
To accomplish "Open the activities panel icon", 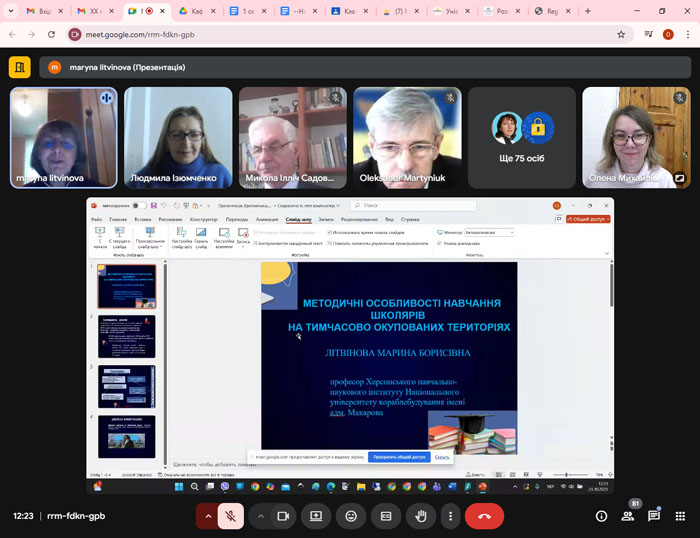I will point(680,516).
